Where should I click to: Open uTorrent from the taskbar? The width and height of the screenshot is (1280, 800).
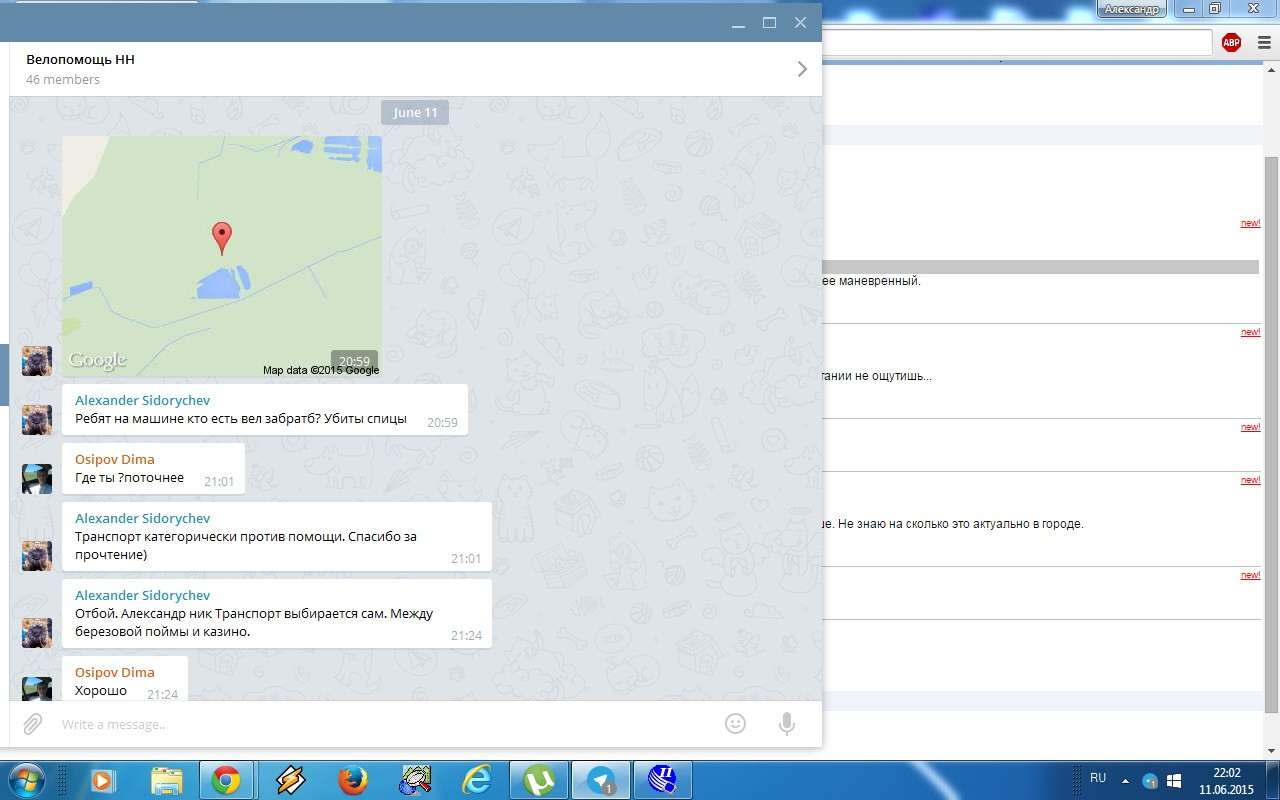540,780
